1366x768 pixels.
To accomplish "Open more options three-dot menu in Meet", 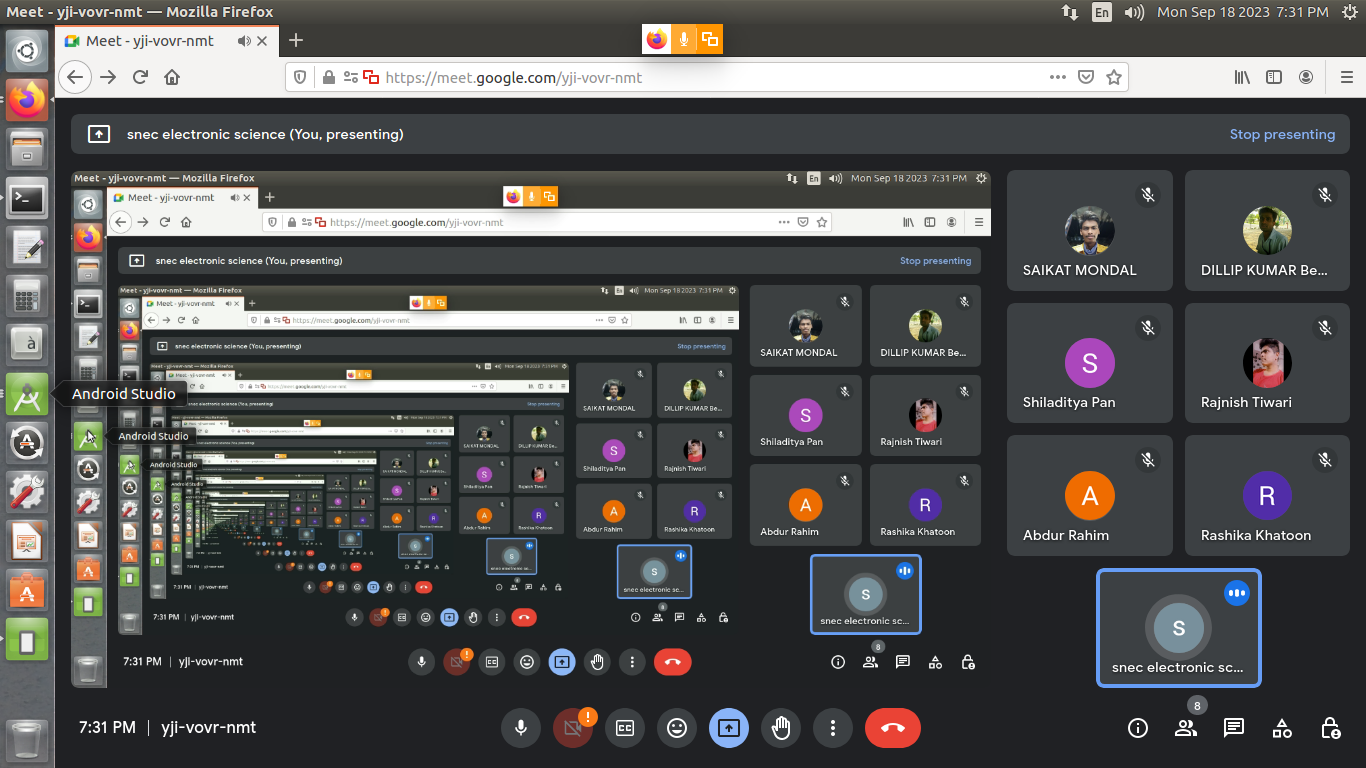I will [832, 728].
